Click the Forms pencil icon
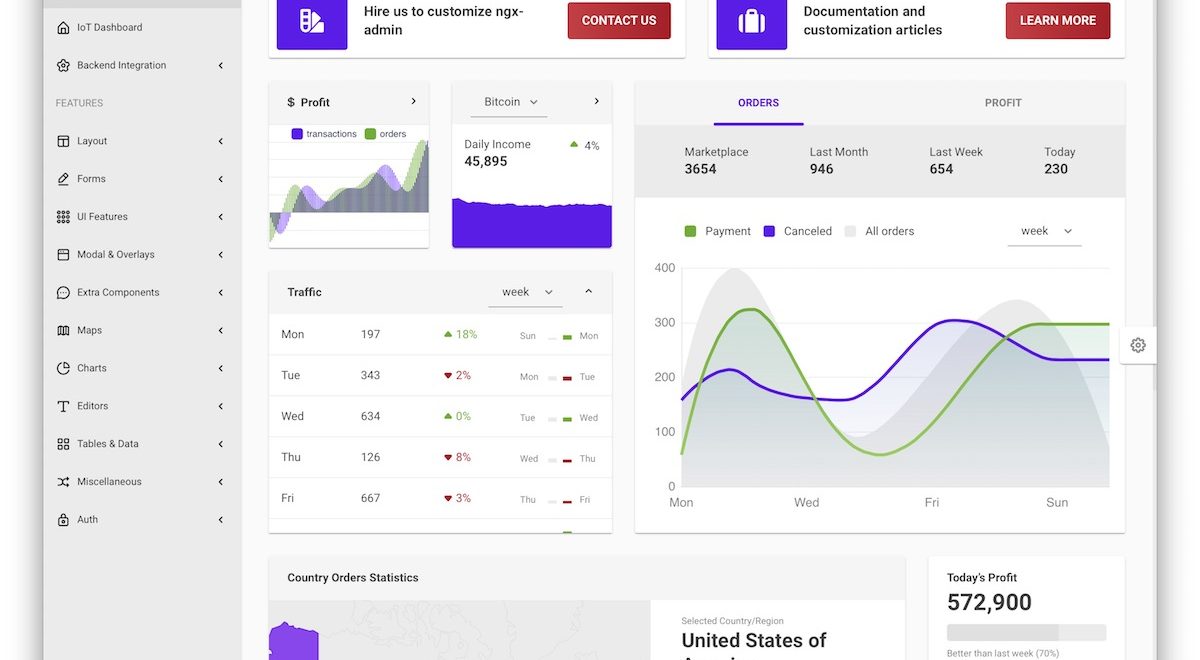The image size is (1200, 660). 63,179
